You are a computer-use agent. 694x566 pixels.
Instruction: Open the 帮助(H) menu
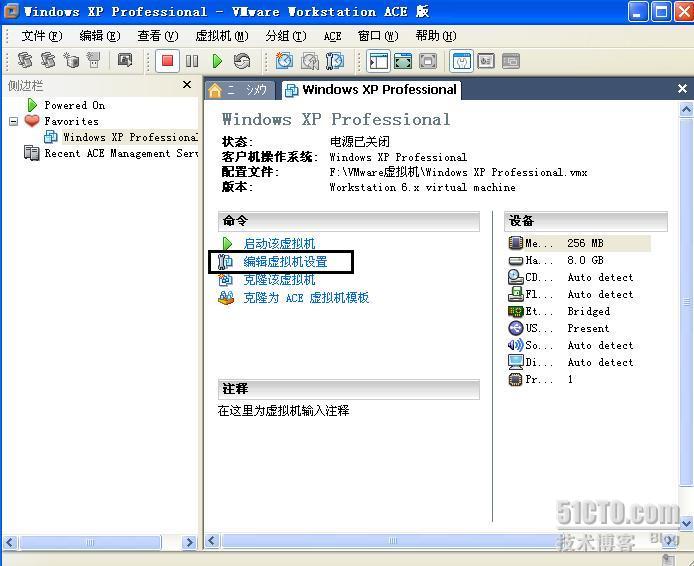[x=436, y=36]
